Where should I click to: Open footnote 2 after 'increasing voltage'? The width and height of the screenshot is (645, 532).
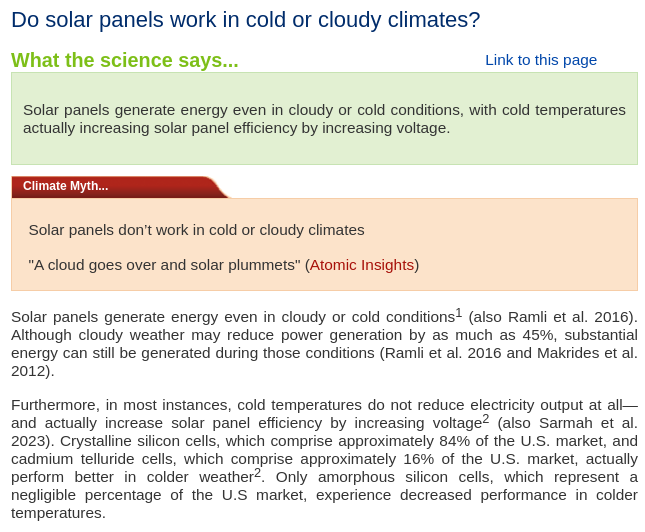[x=486, y=418]
